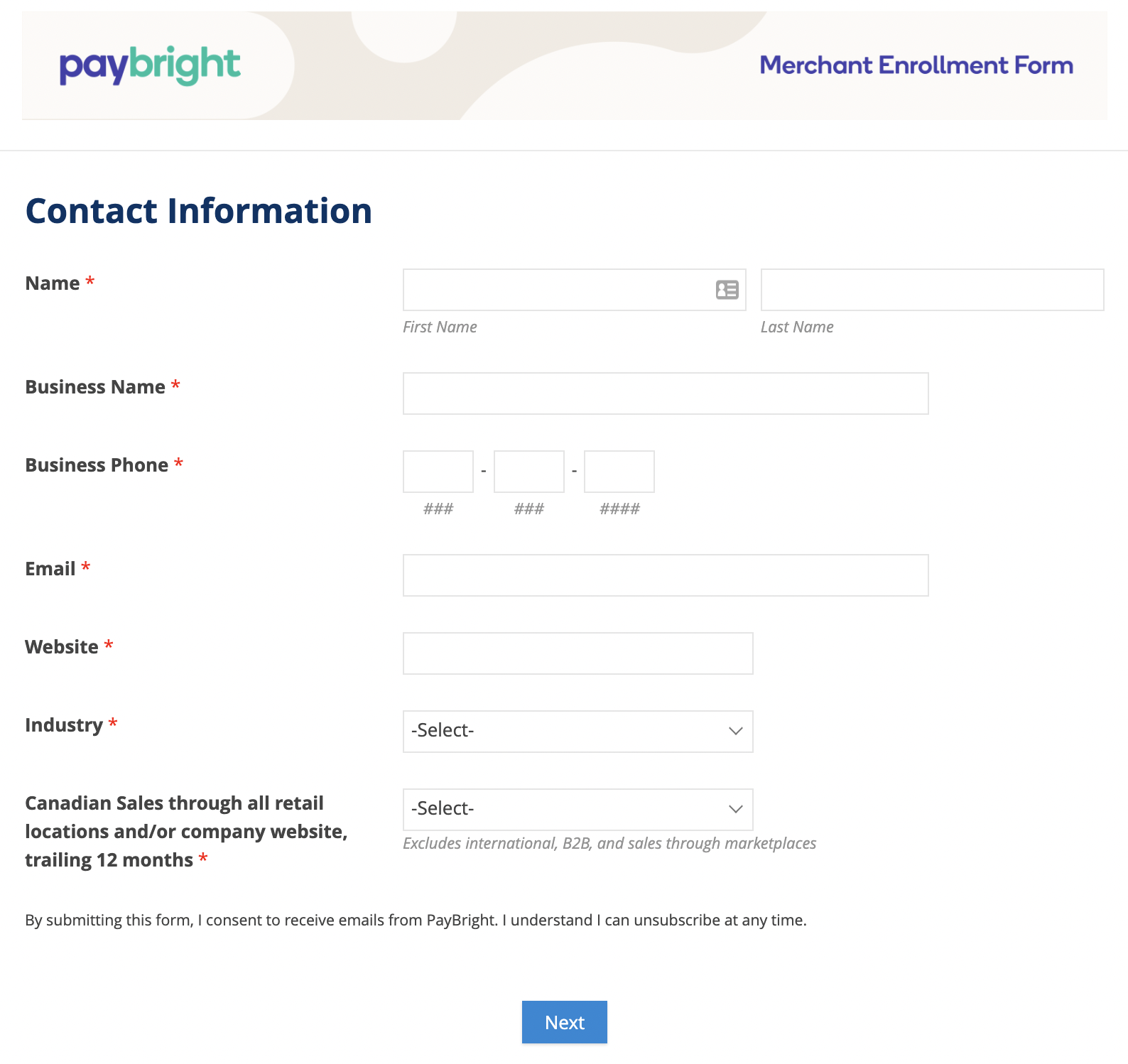Open the Industry select dropdown

click(x=577, y=732)
